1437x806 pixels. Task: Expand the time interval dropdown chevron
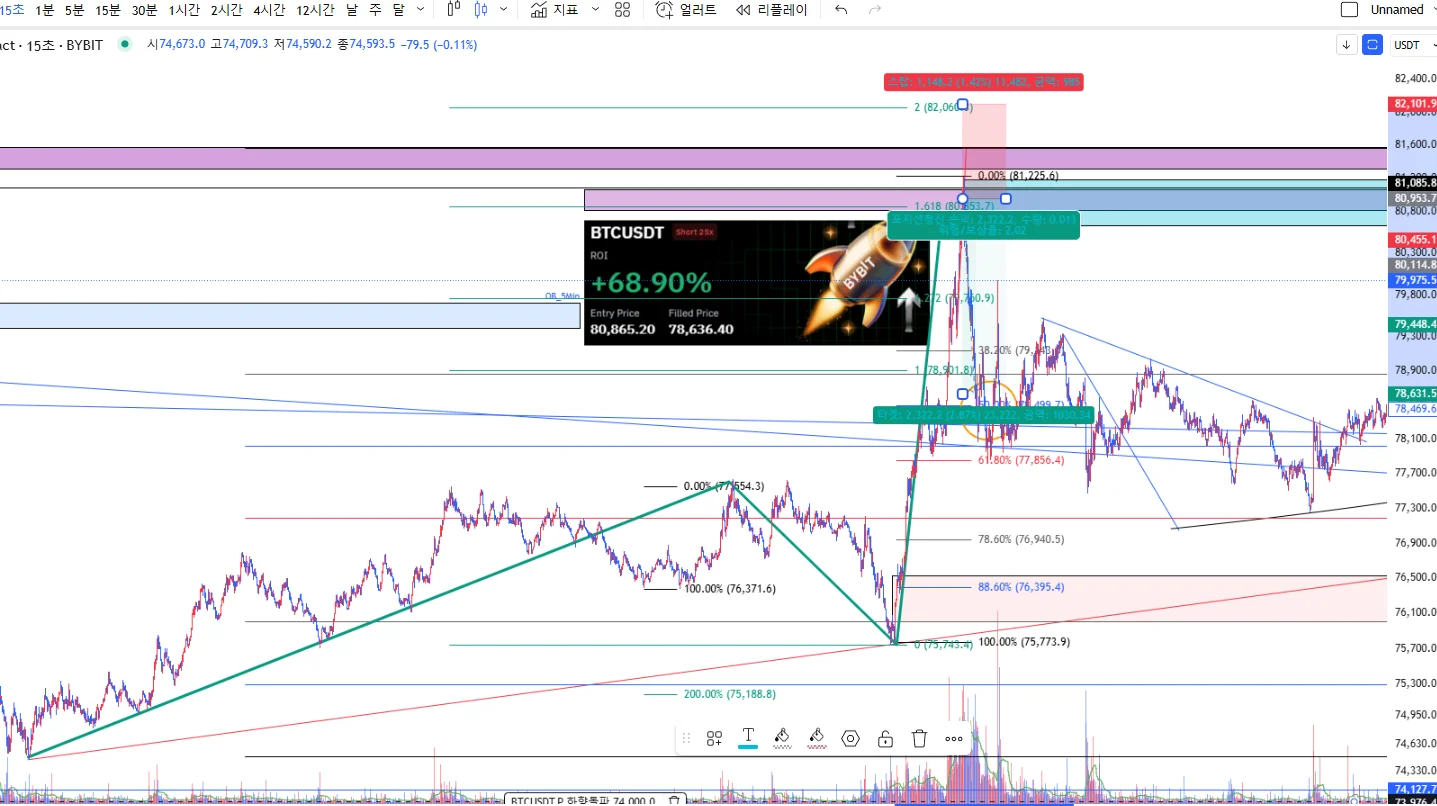[x=420, y=10]
